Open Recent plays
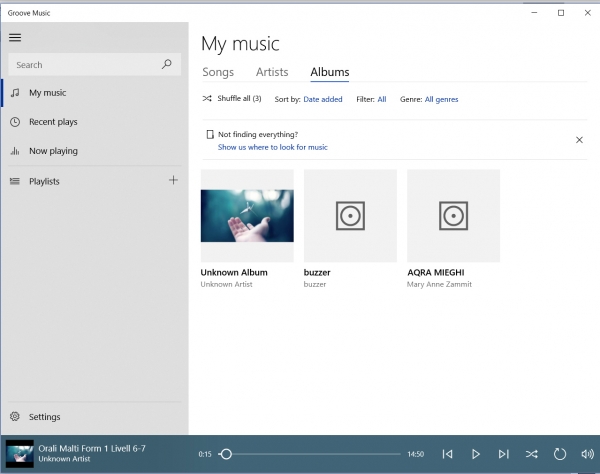The height and width of the screenshot is (474, 600). [x=95, y=122]
